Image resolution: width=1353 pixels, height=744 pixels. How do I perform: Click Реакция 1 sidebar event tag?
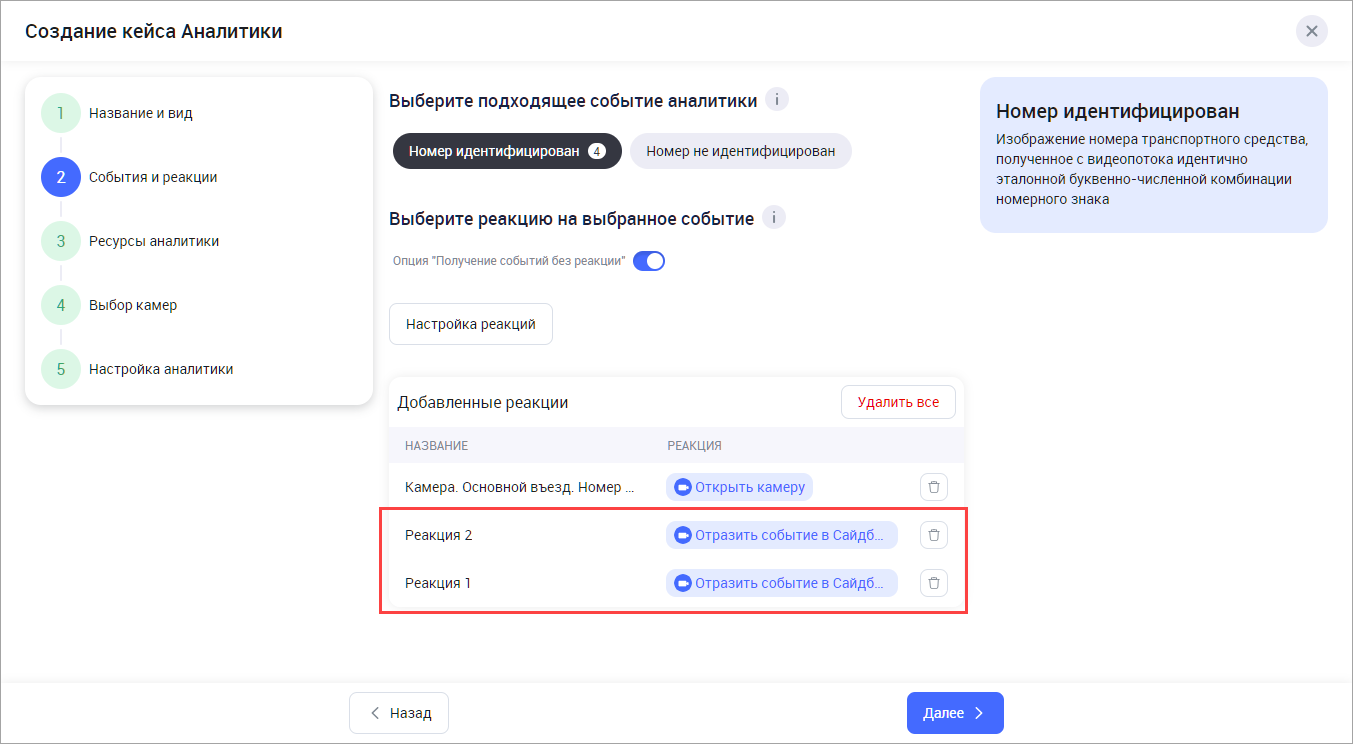pyautogui.click(x=781, y=583)
